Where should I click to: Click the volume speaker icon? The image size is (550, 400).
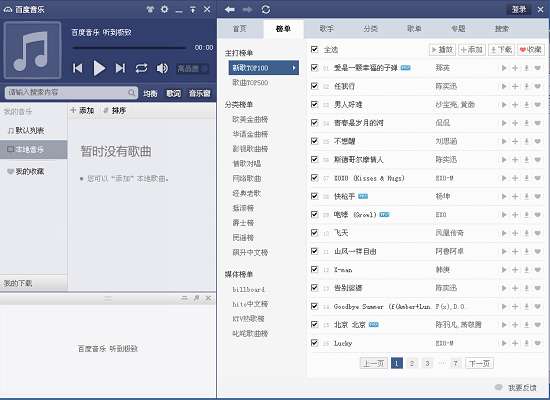[x=162, y=68]
